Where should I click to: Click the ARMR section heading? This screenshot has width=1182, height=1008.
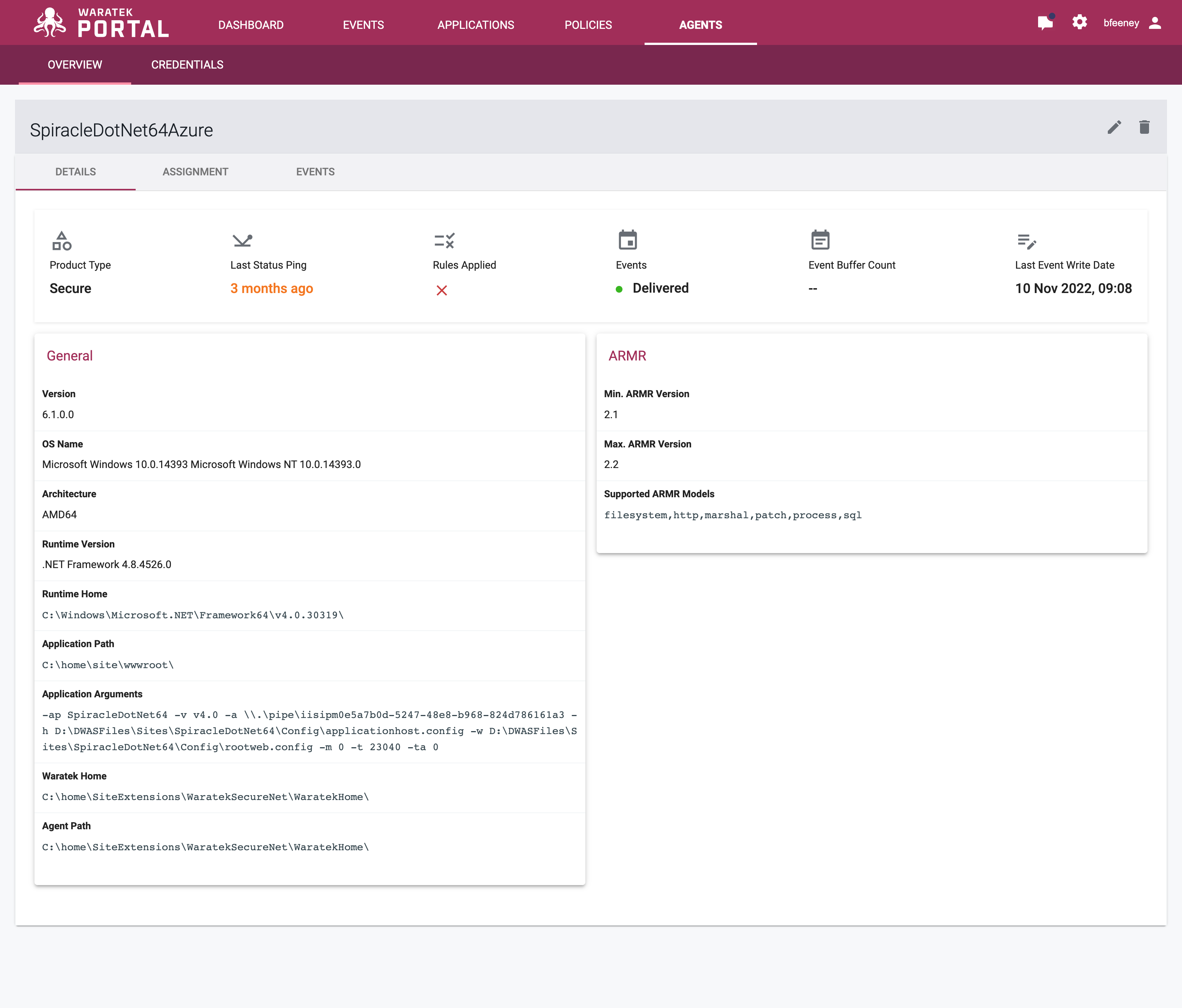[627, 356]
